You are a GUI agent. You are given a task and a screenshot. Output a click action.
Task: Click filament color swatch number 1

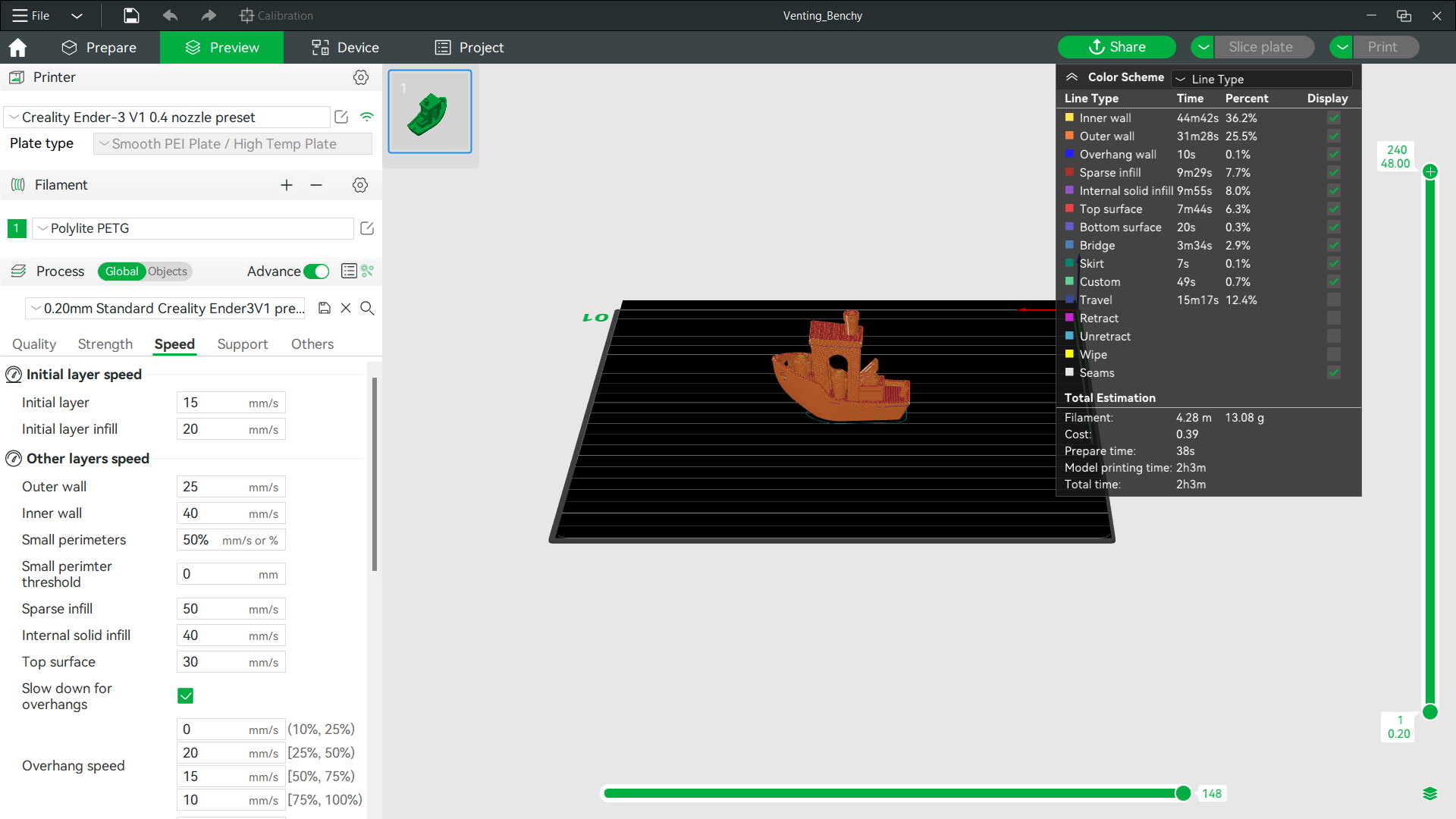click(x=17, y=228)
